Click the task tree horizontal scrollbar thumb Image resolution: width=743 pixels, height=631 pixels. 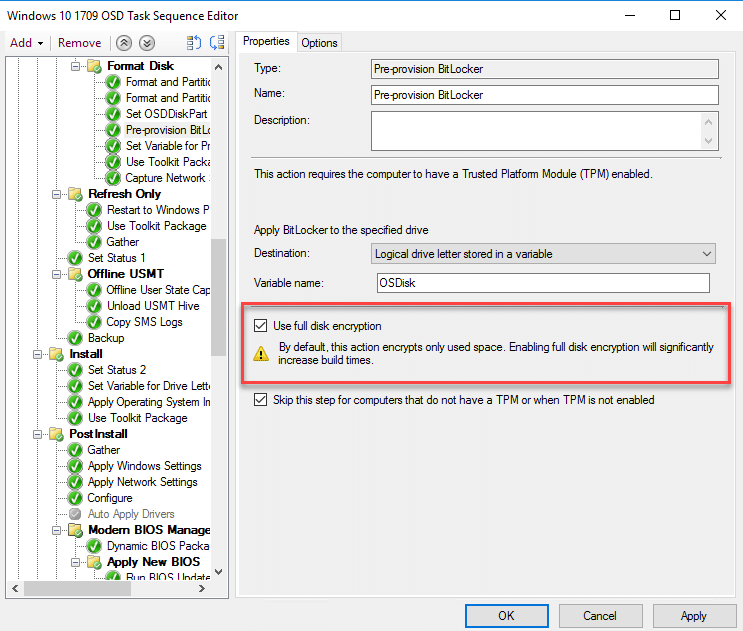click(x=77, y=589)
